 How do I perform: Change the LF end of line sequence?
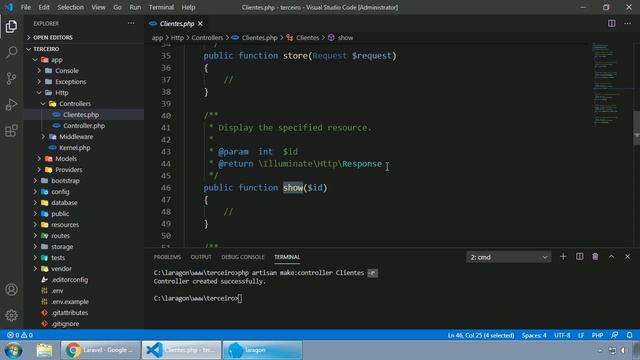(581, 335)
